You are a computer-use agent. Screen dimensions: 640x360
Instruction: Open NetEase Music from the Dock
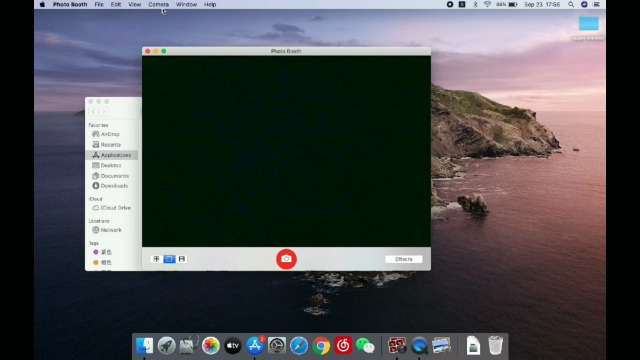(343, 346)
